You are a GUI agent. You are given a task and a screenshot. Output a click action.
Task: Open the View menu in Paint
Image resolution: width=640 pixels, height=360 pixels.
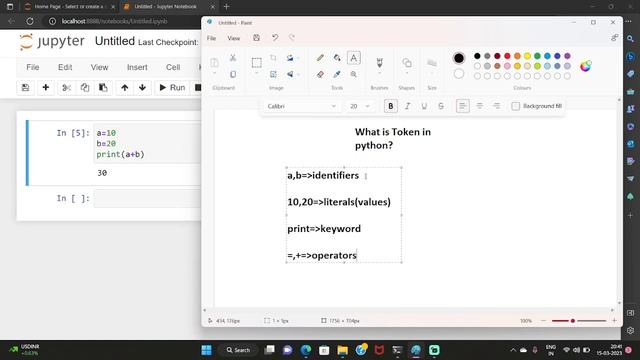point(233,38)
